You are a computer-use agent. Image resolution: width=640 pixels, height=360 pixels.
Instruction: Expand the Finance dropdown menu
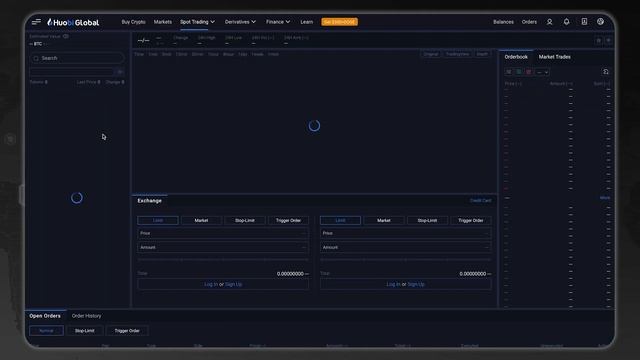(x=278, y=22)
